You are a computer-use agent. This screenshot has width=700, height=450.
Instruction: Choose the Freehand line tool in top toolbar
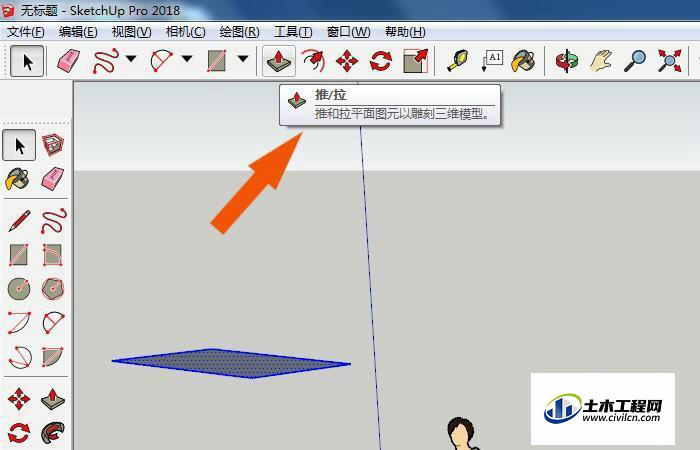tap(105, 61)
